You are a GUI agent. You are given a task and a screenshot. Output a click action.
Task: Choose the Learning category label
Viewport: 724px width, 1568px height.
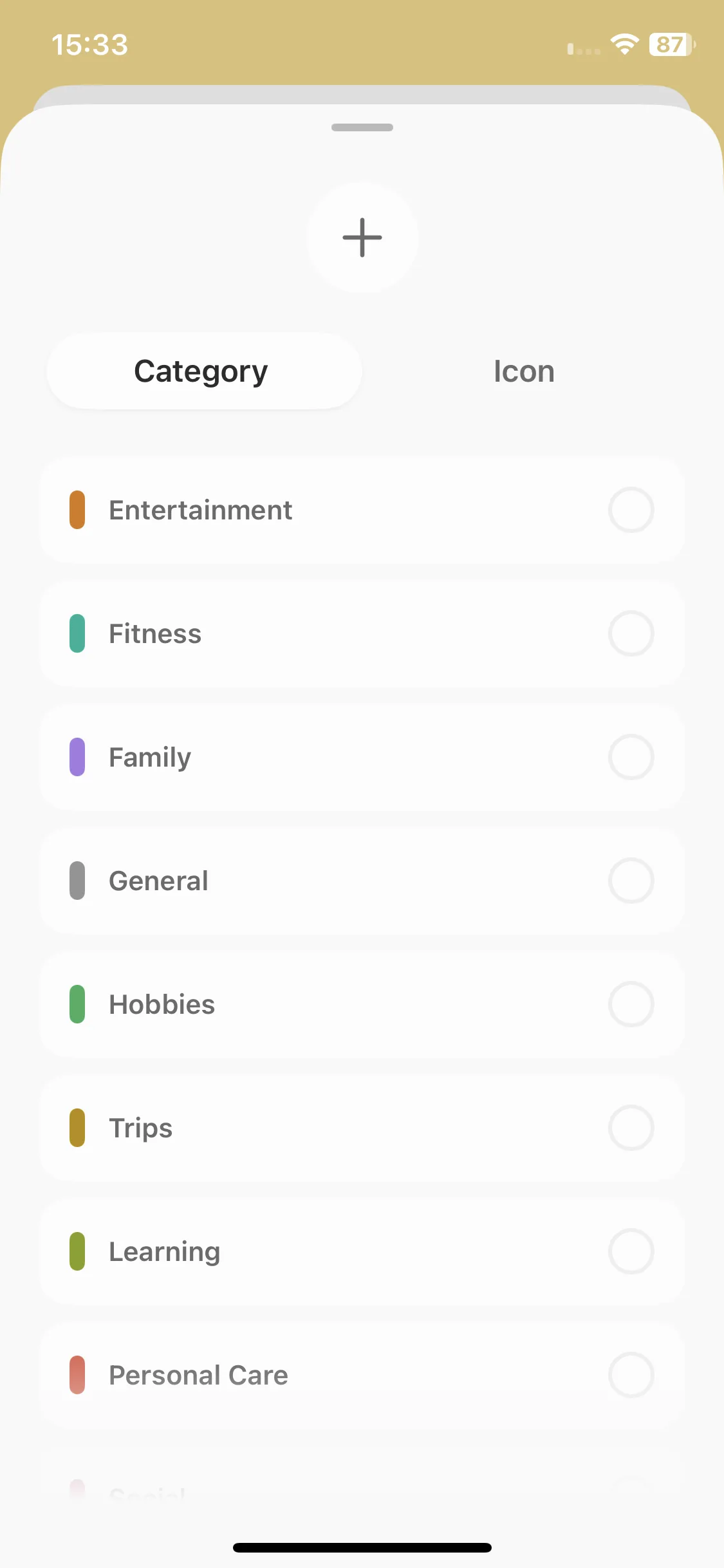(x=165, y=1252)
